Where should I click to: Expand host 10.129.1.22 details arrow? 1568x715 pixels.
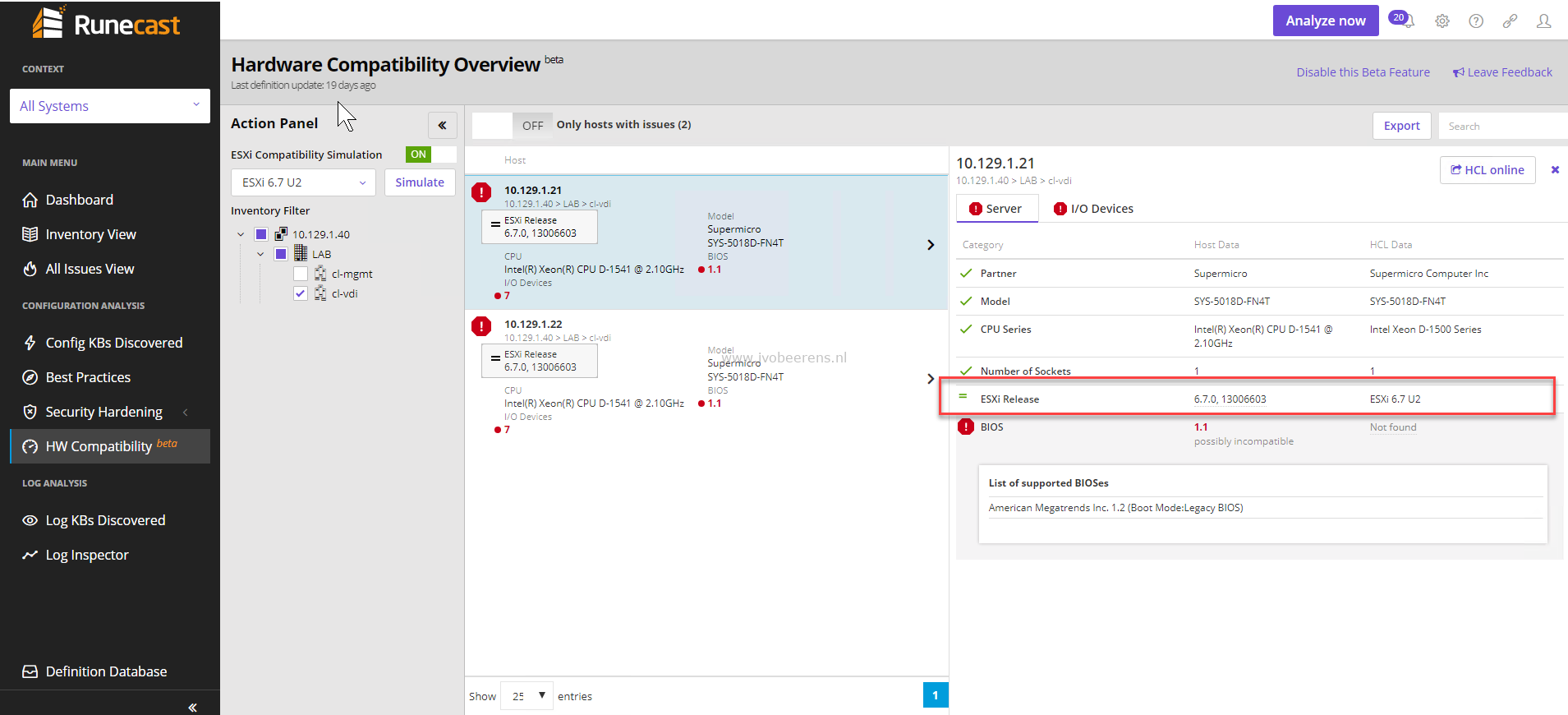931,379
